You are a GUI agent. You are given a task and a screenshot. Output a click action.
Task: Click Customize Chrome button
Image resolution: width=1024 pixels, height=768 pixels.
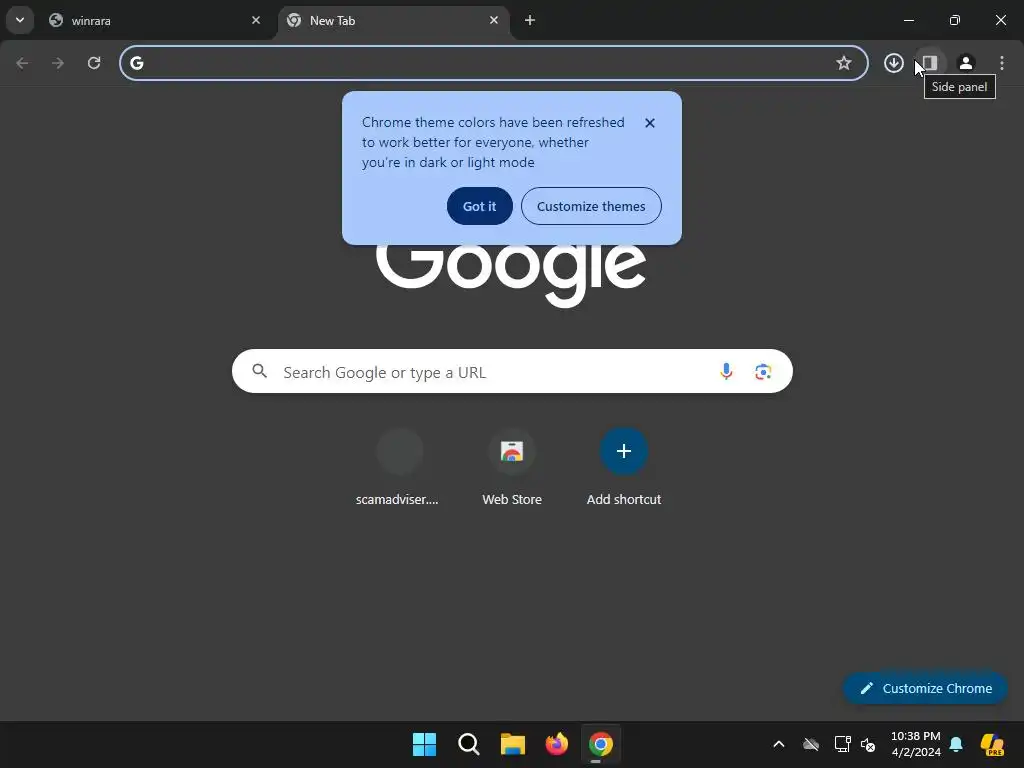925,688
